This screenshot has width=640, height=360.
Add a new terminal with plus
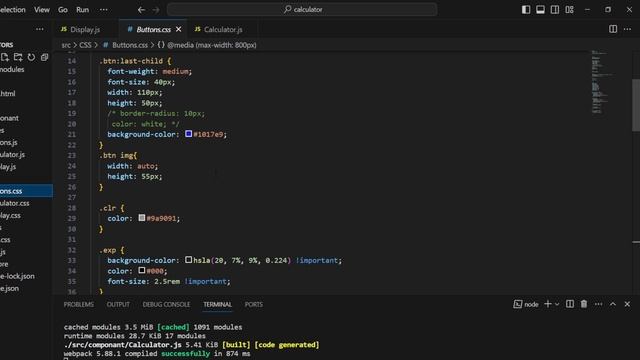point(548,304)
